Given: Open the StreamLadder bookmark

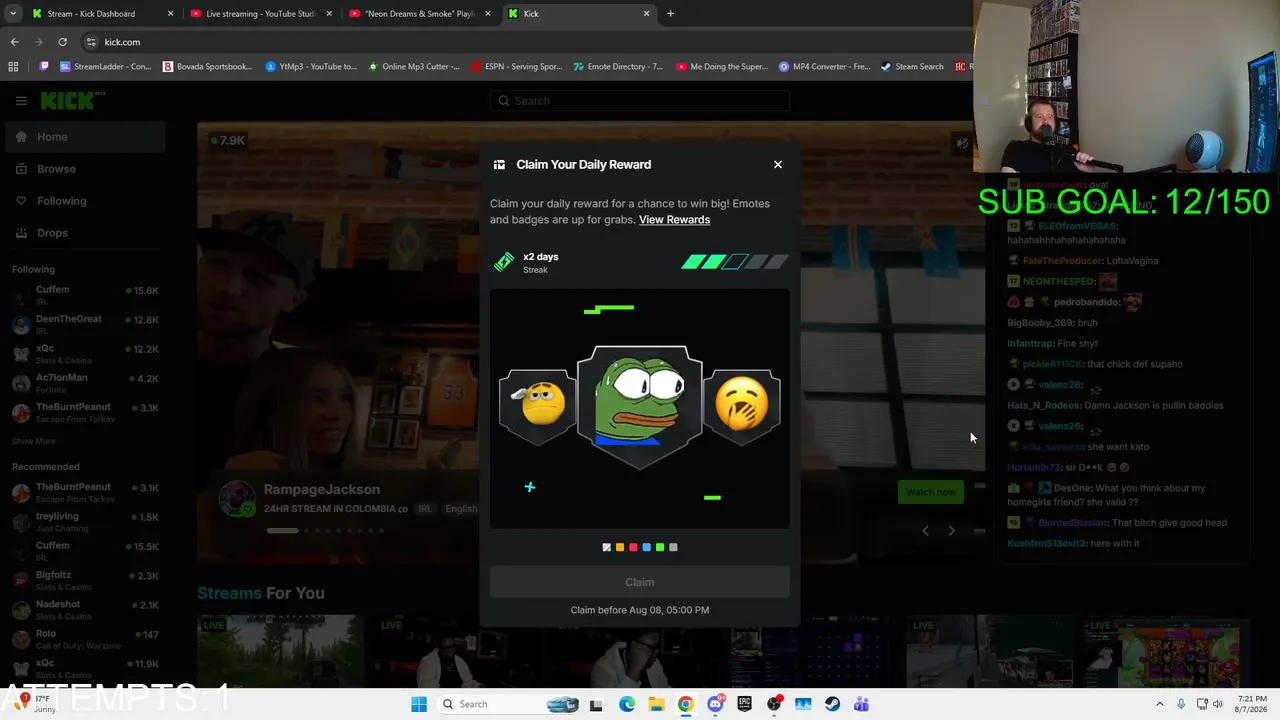Looking at the screenshot, I should pyautogui.click(x=106, y=67).
